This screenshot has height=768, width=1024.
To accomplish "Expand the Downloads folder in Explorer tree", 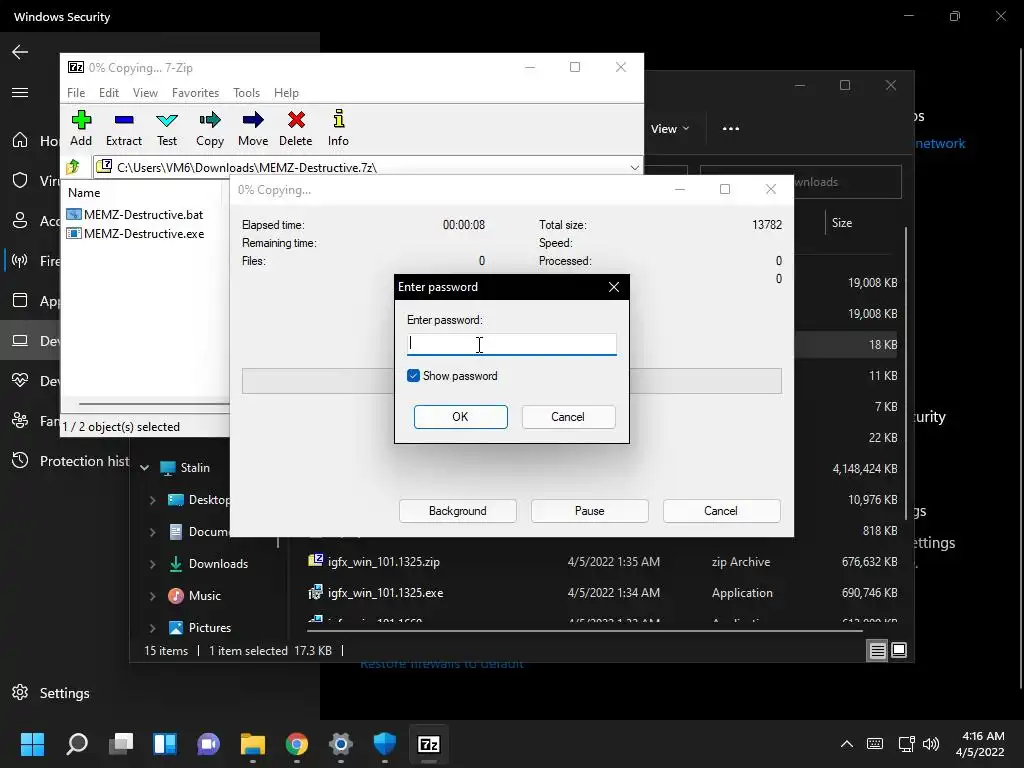I will click(152, 564).
